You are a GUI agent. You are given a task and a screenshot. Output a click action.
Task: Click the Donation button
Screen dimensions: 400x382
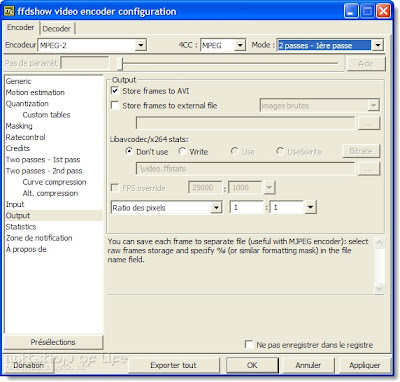[x=29, y=365]
